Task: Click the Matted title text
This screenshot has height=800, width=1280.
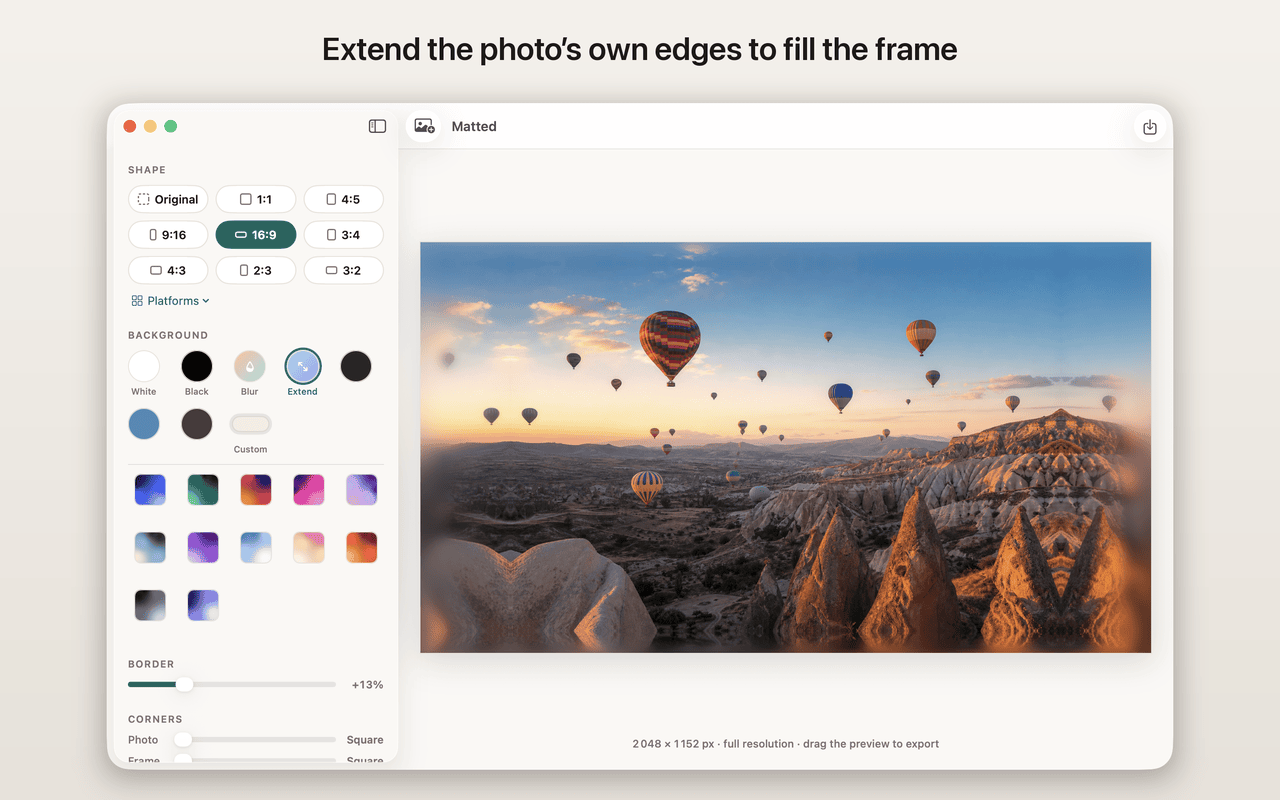Action: coord(474,126)
